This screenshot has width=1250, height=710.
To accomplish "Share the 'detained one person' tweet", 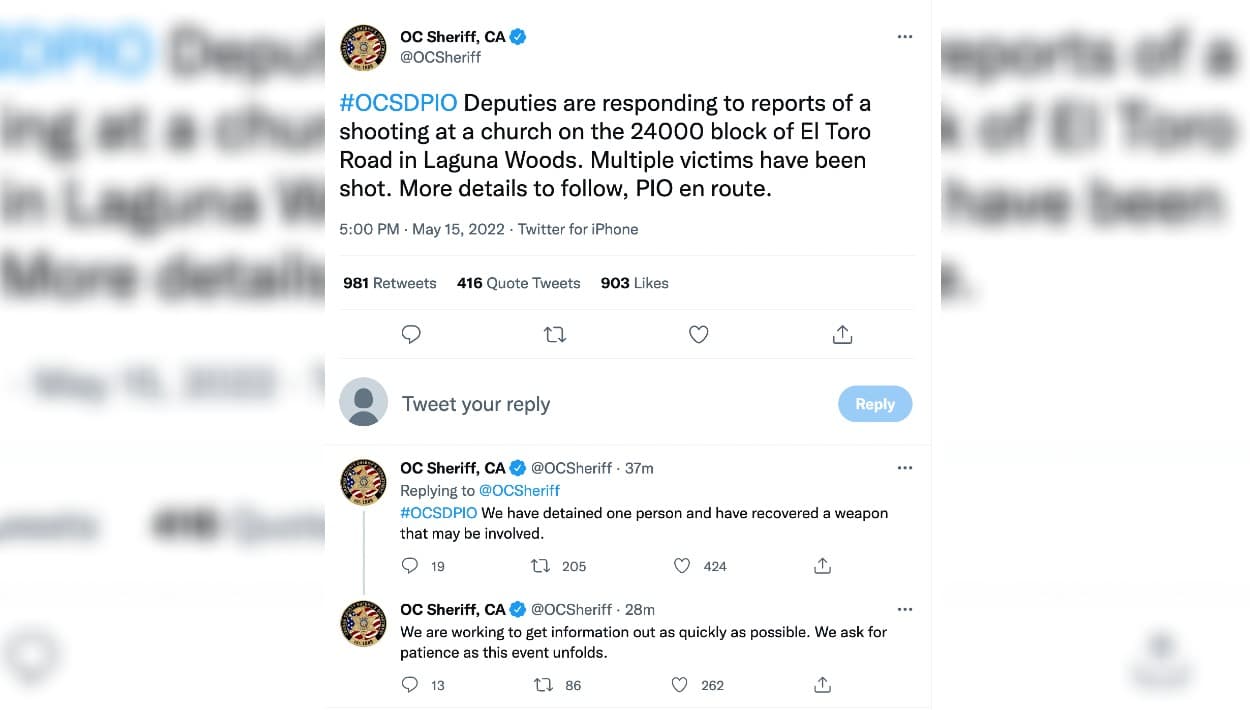I will click(822, 566).
